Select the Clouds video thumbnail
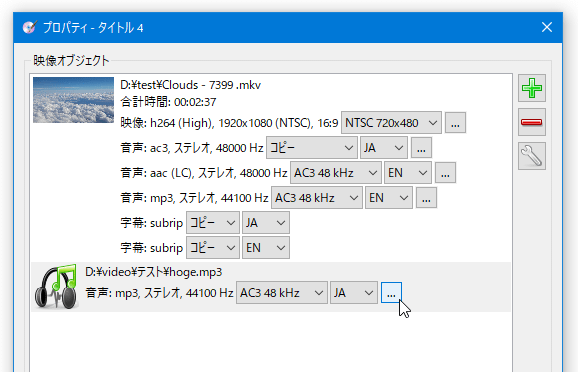 tap(73, 100)
